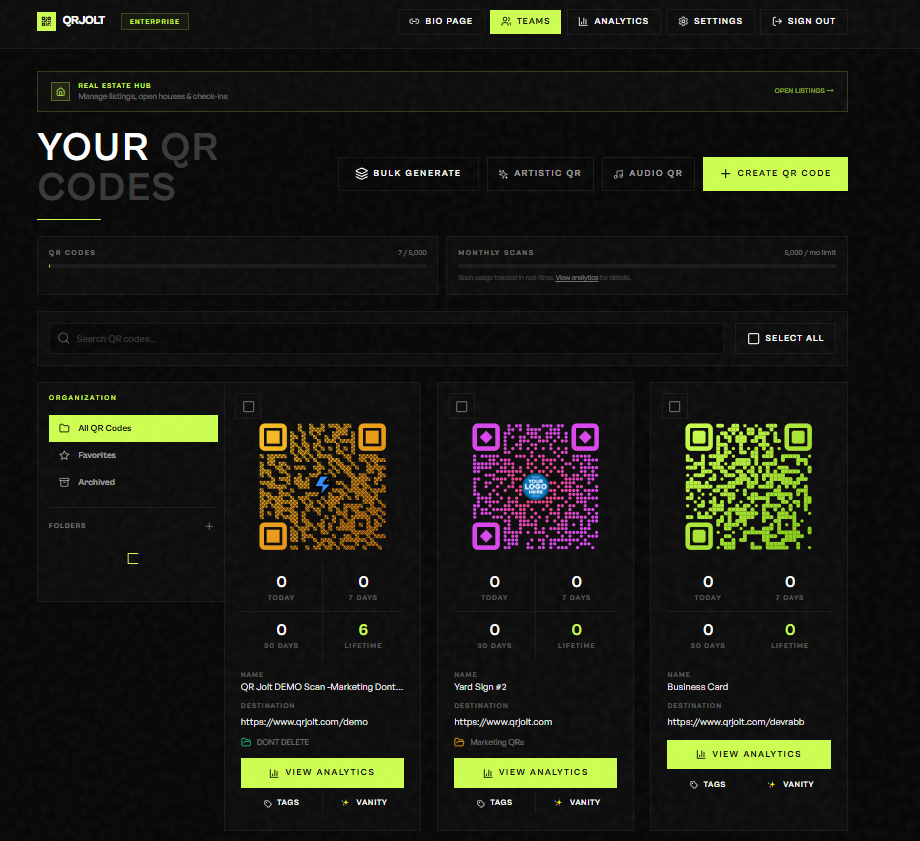View Analytics for Yard Sign #2
The height and width of the screenshot is (841, 920).
click(535, 773)
